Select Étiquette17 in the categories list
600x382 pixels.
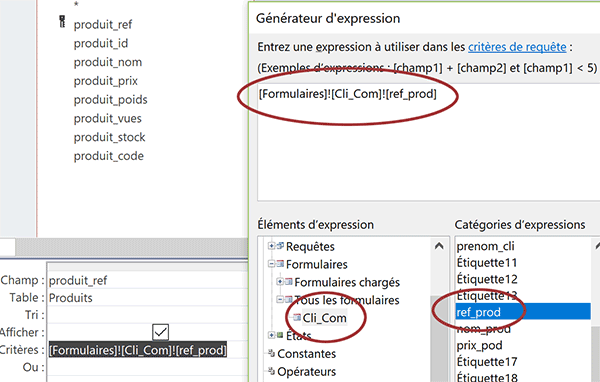[487, 362]
